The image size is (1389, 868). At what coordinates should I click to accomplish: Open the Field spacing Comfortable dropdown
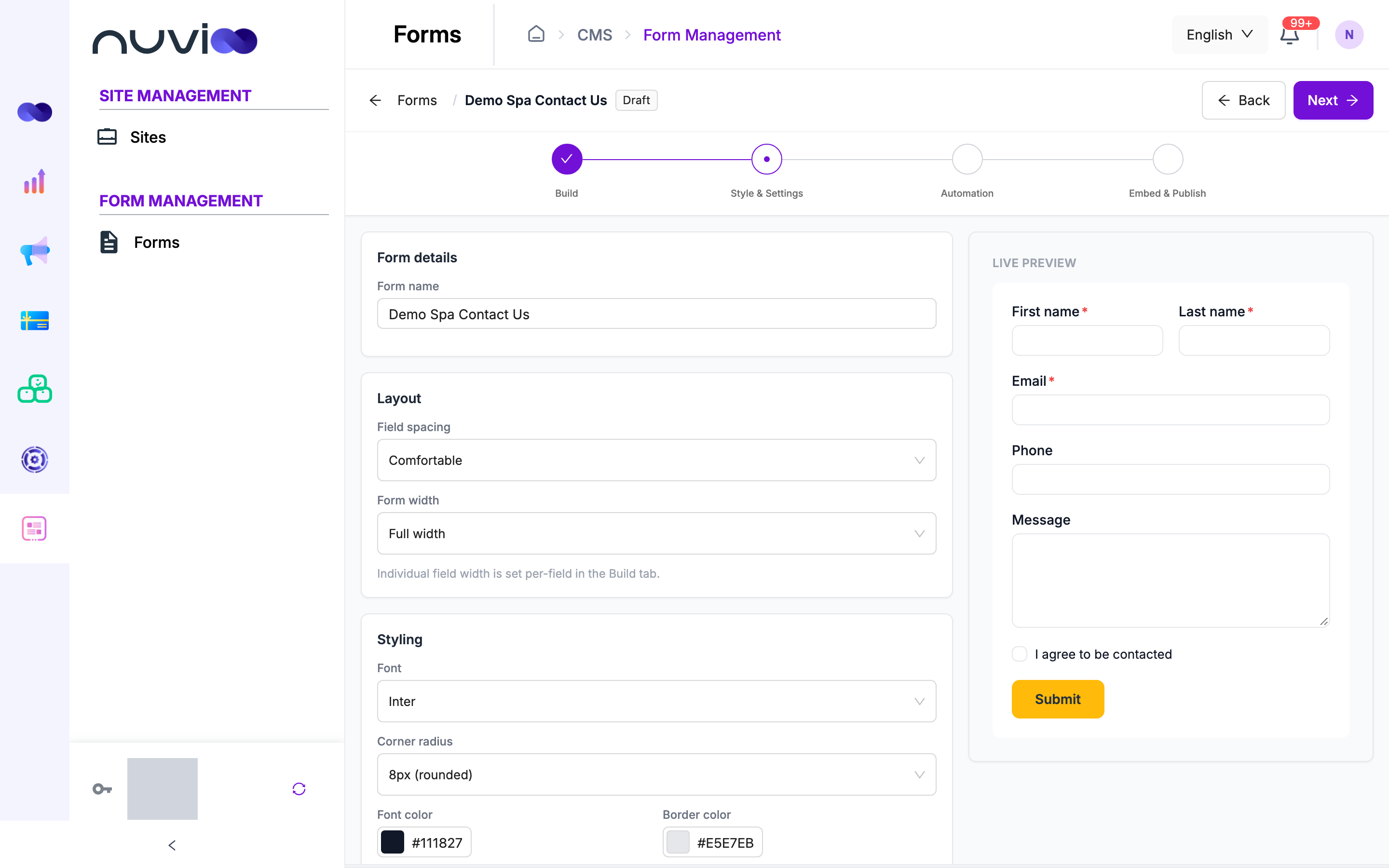coord(656,460)
